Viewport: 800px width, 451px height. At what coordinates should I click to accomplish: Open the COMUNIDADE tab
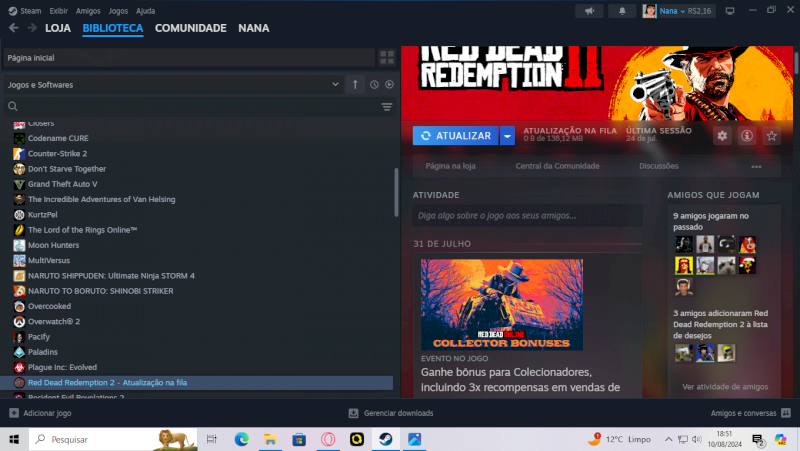[190, 28]
